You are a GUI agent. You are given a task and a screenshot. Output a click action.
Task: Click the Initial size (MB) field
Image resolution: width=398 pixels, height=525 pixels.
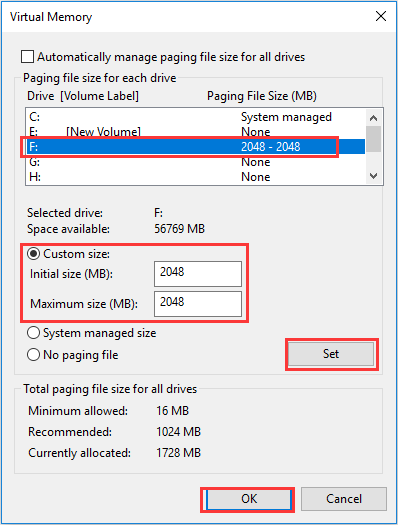(198, 274)
